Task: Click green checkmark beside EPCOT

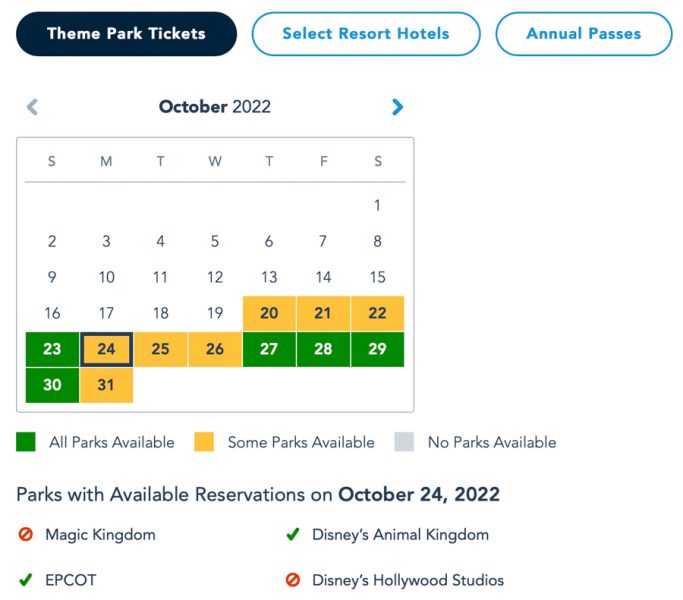Action: coord(26,580)
